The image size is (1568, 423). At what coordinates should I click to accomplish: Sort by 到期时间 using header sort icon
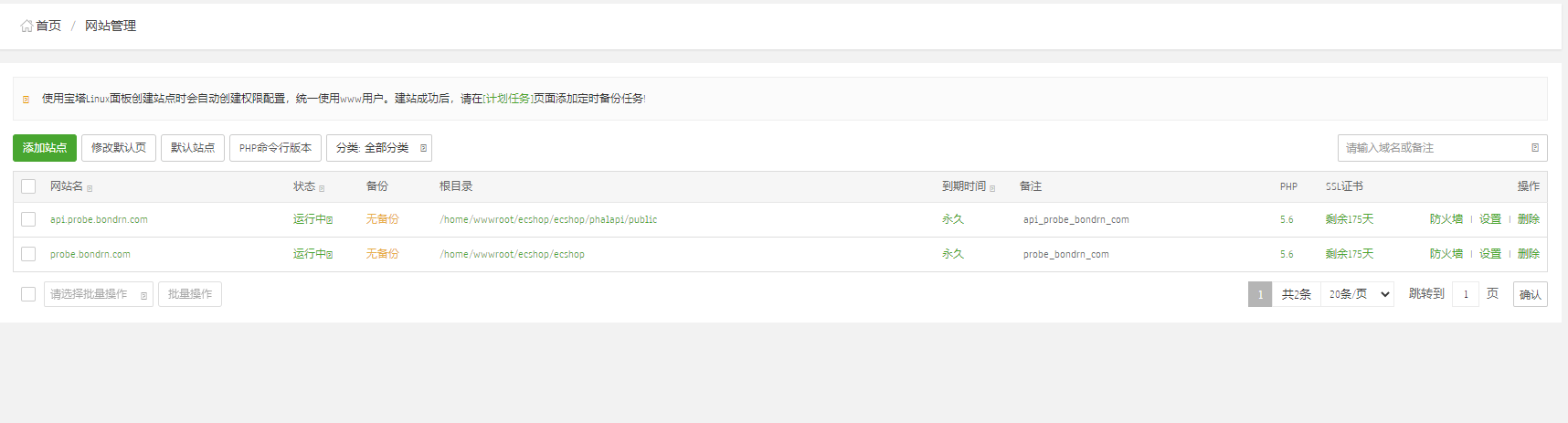[992, 188]
